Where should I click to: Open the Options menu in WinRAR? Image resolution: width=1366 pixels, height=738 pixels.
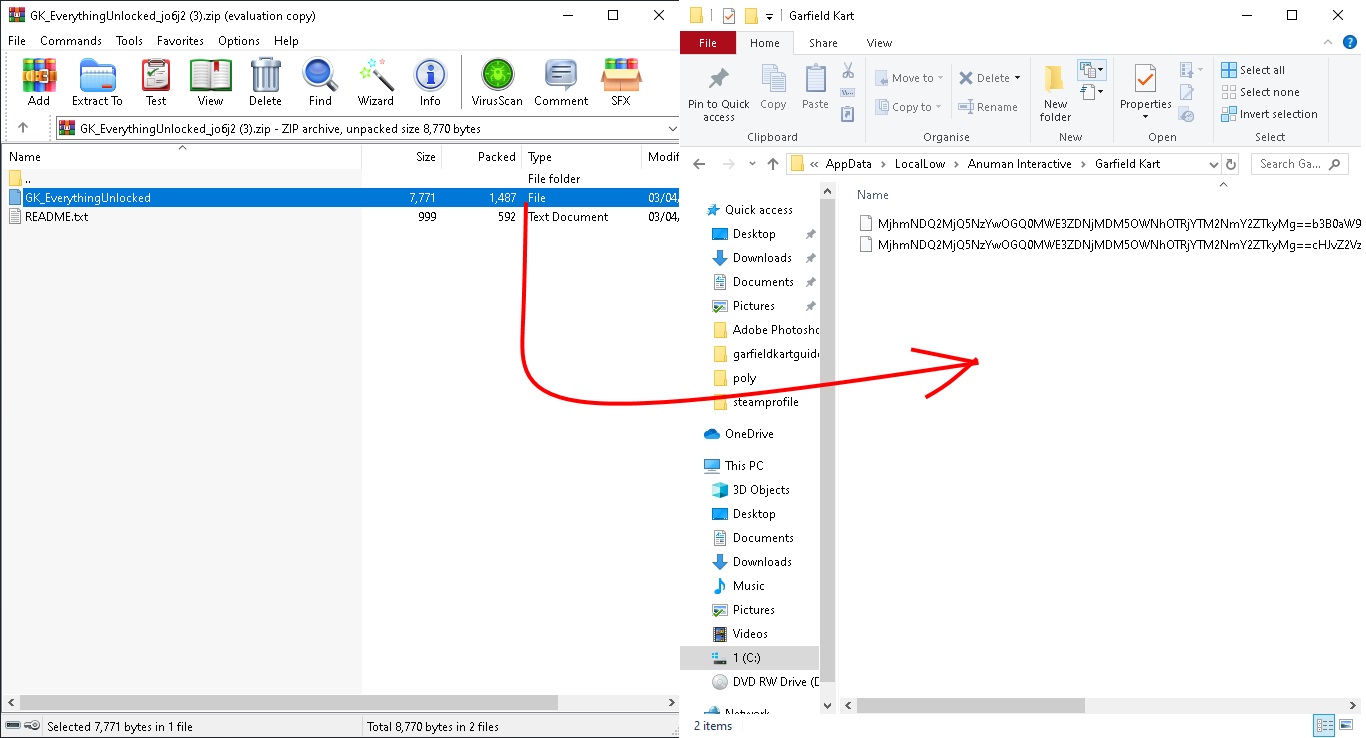239,41
